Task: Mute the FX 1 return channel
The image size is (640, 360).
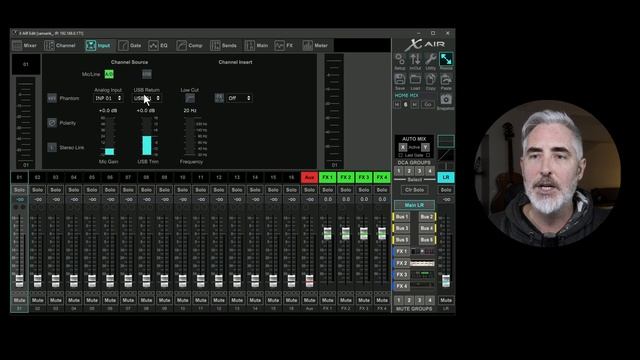Action: [327, 300]
